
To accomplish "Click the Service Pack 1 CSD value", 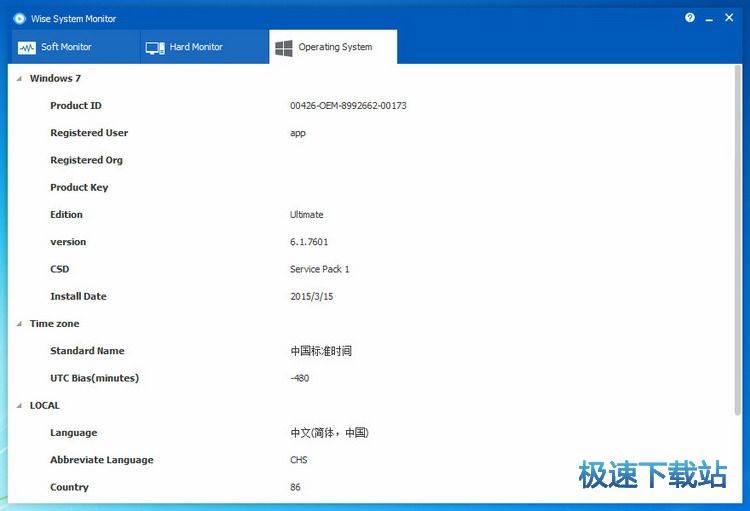I will coord(319,270).
